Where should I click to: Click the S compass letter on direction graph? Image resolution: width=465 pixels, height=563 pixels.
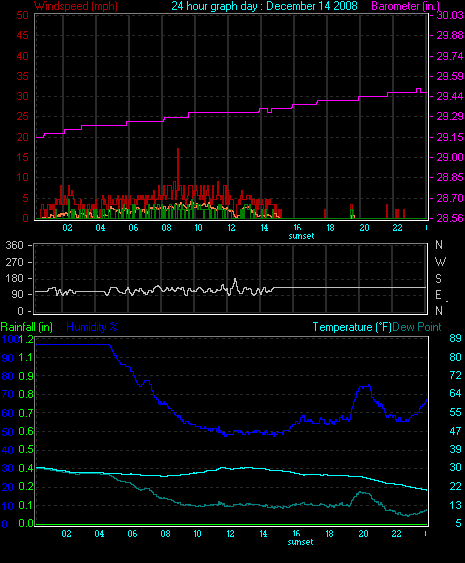pyautogui.click(x=438, y=279)
